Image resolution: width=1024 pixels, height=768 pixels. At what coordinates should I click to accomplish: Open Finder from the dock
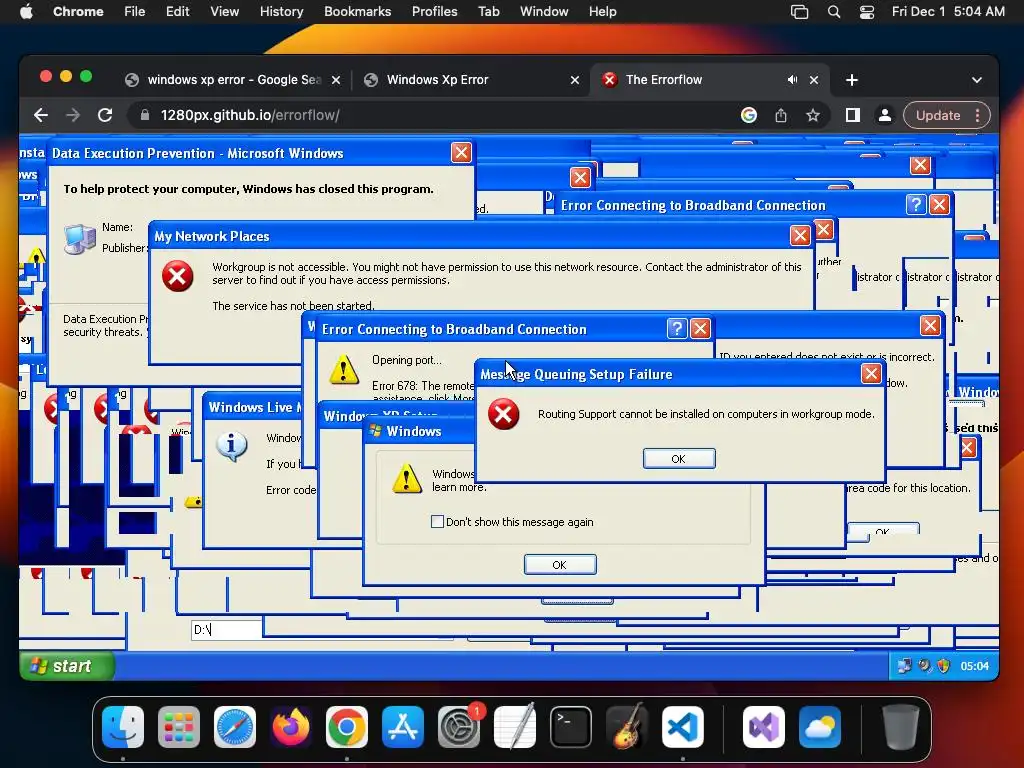[123, 727]
